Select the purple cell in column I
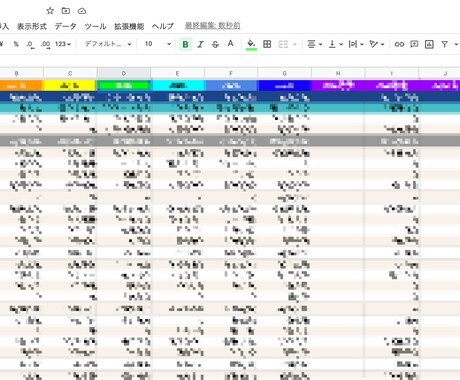 (392, 85)
